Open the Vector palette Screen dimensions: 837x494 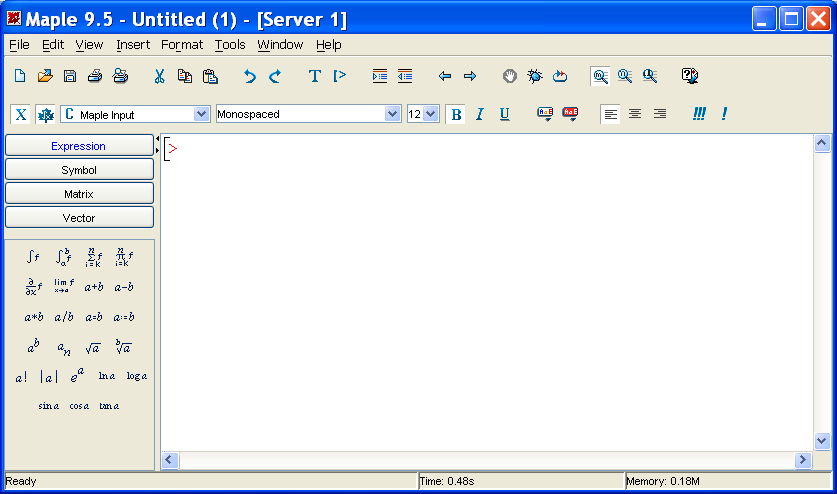[x=79, y=218]
